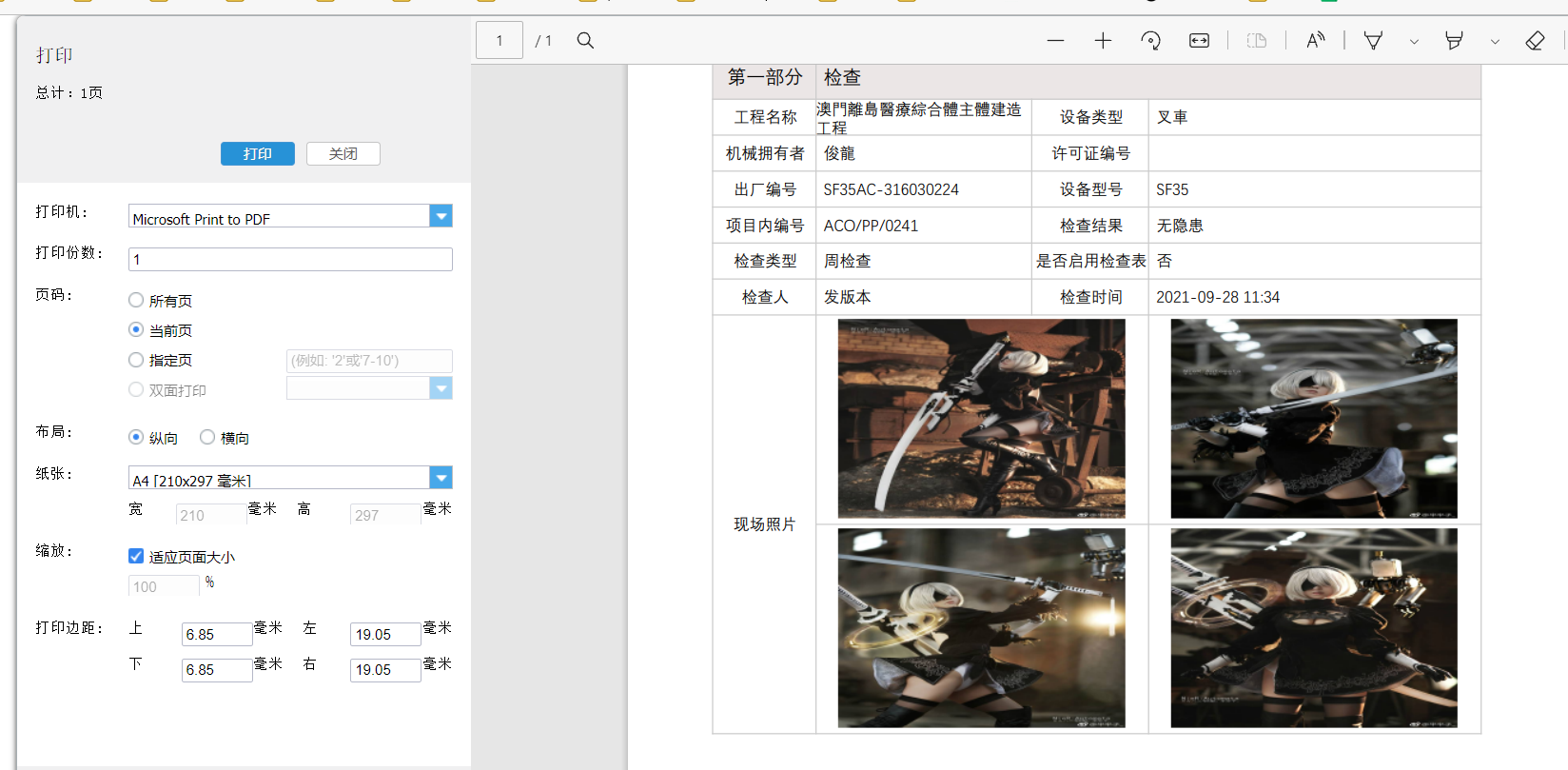This screenshot has width=1568, height=770.
Task: Click the left margin 左 field
Action: 385,634
